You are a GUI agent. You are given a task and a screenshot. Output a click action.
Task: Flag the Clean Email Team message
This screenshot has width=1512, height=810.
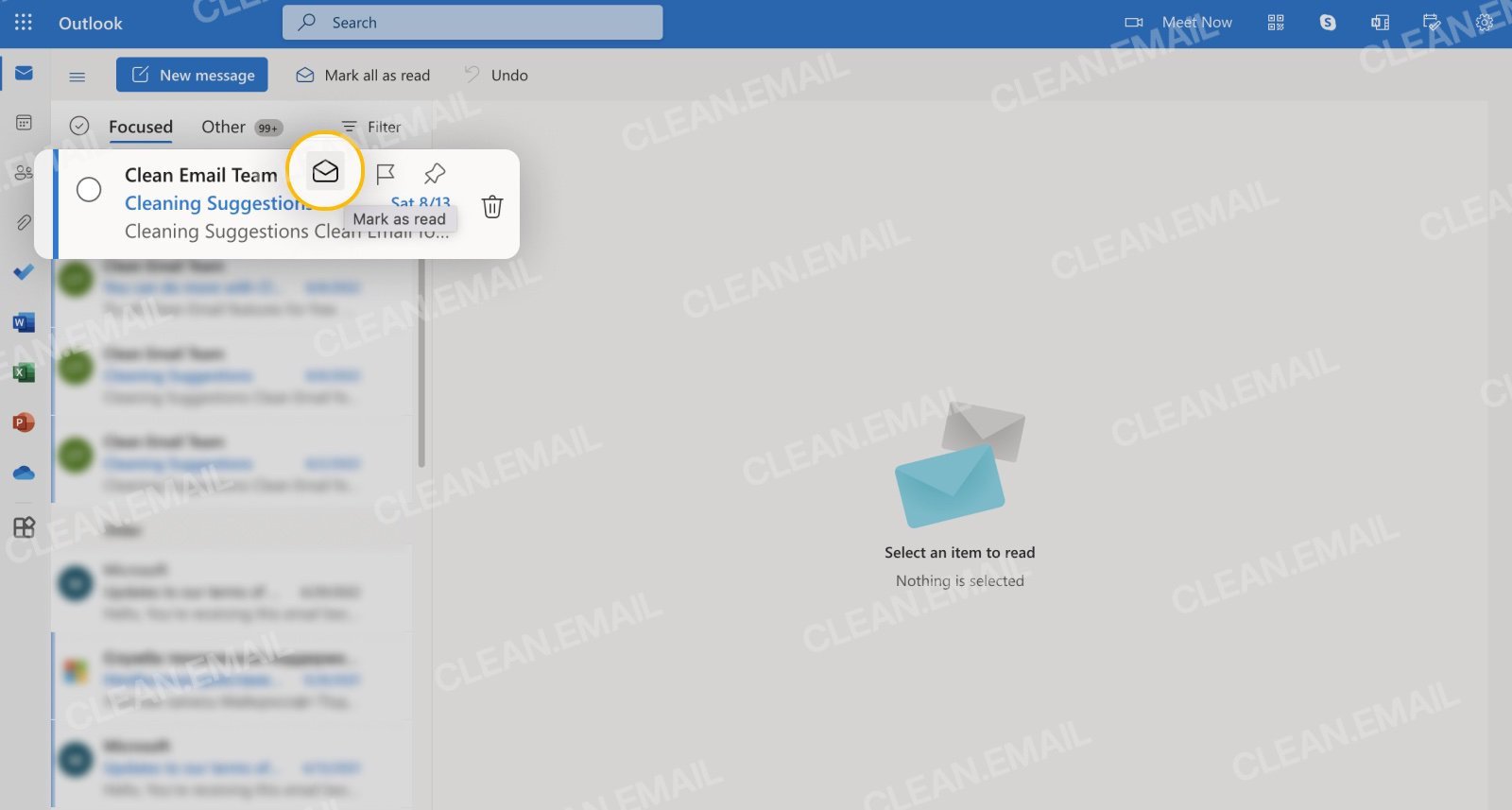pyautogui.click(x=386, y=174)
